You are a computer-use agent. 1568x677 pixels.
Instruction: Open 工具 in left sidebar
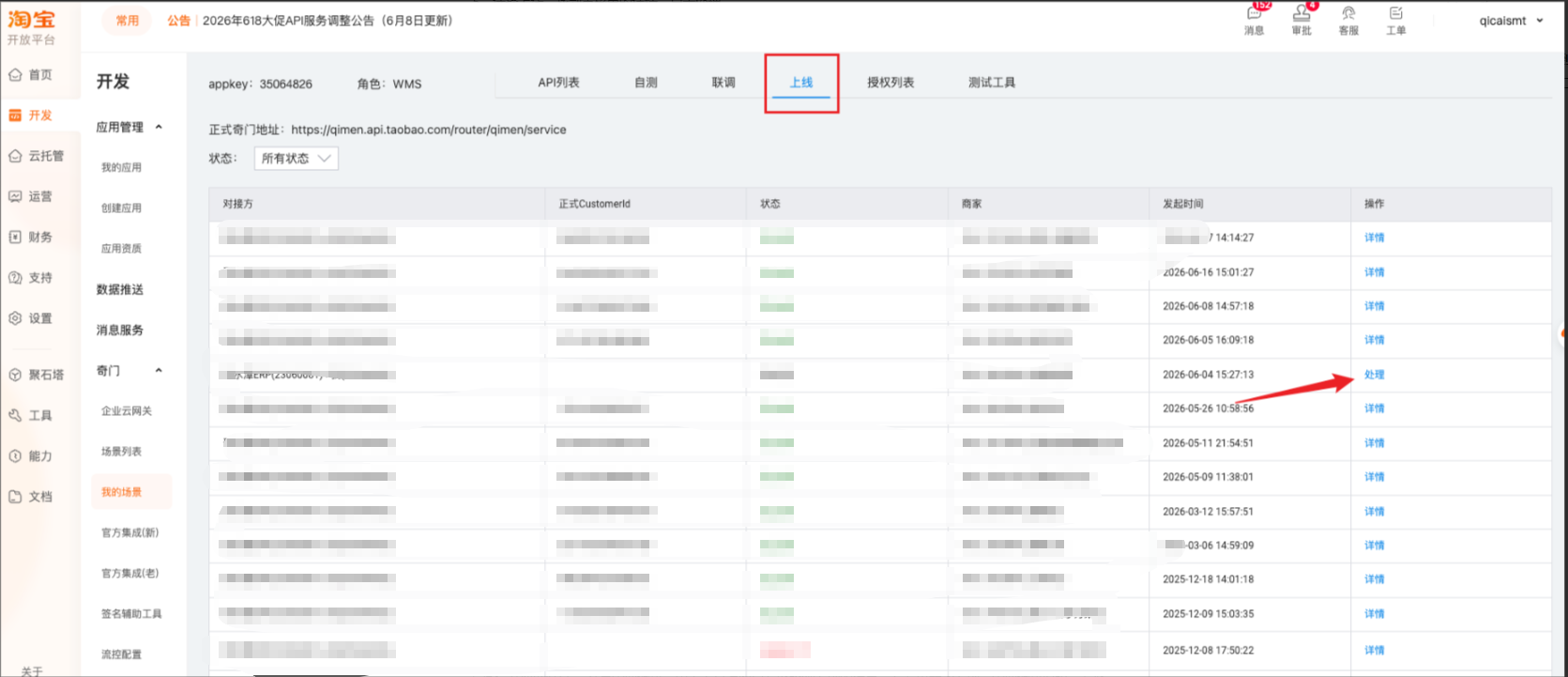tap(31, 415)
